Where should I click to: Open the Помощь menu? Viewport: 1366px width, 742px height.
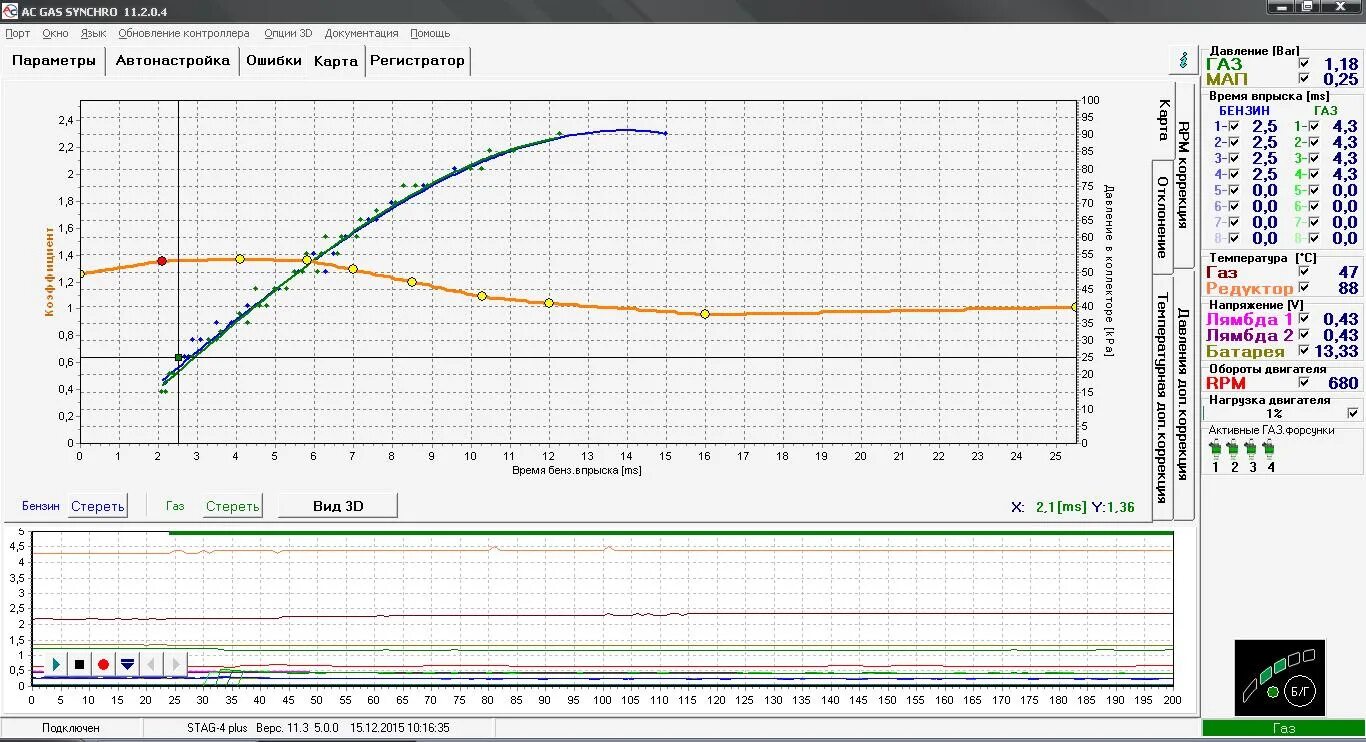(x=430, y=33)
